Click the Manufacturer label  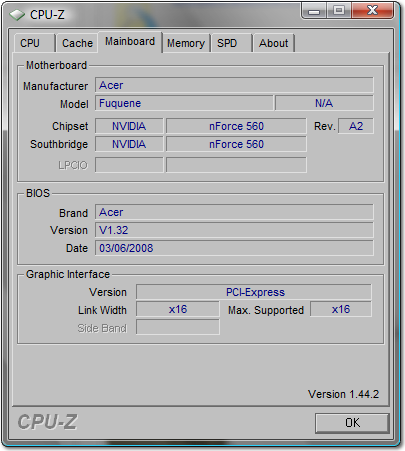(x=55, y=86)
